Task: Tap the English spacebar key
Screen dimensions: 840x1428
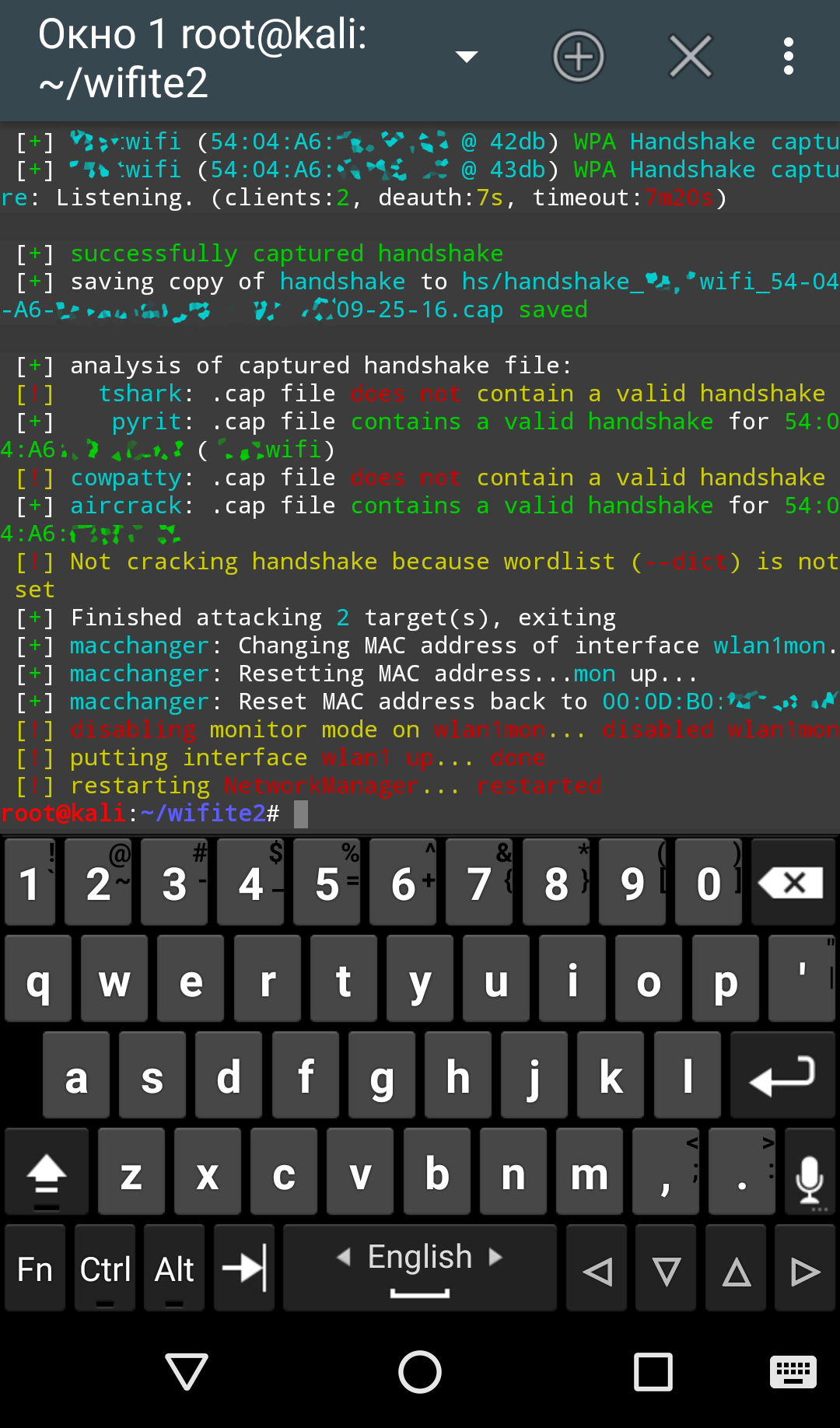Action: [x=420, y=1269]
